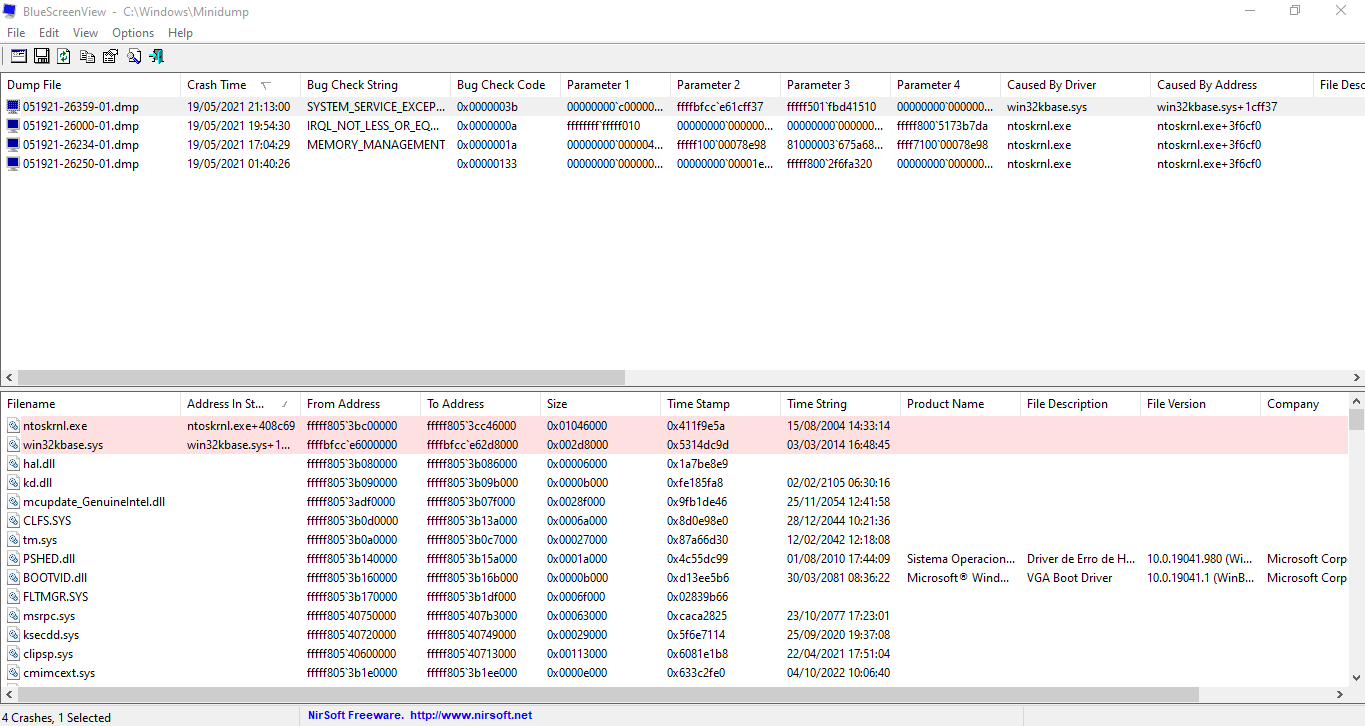Select the MEMORY_MANAGEMENT bug check cell
Image resolution: width=1365 pixels, height=726 pixels.
pyautogui.click(x=375, y=144)
